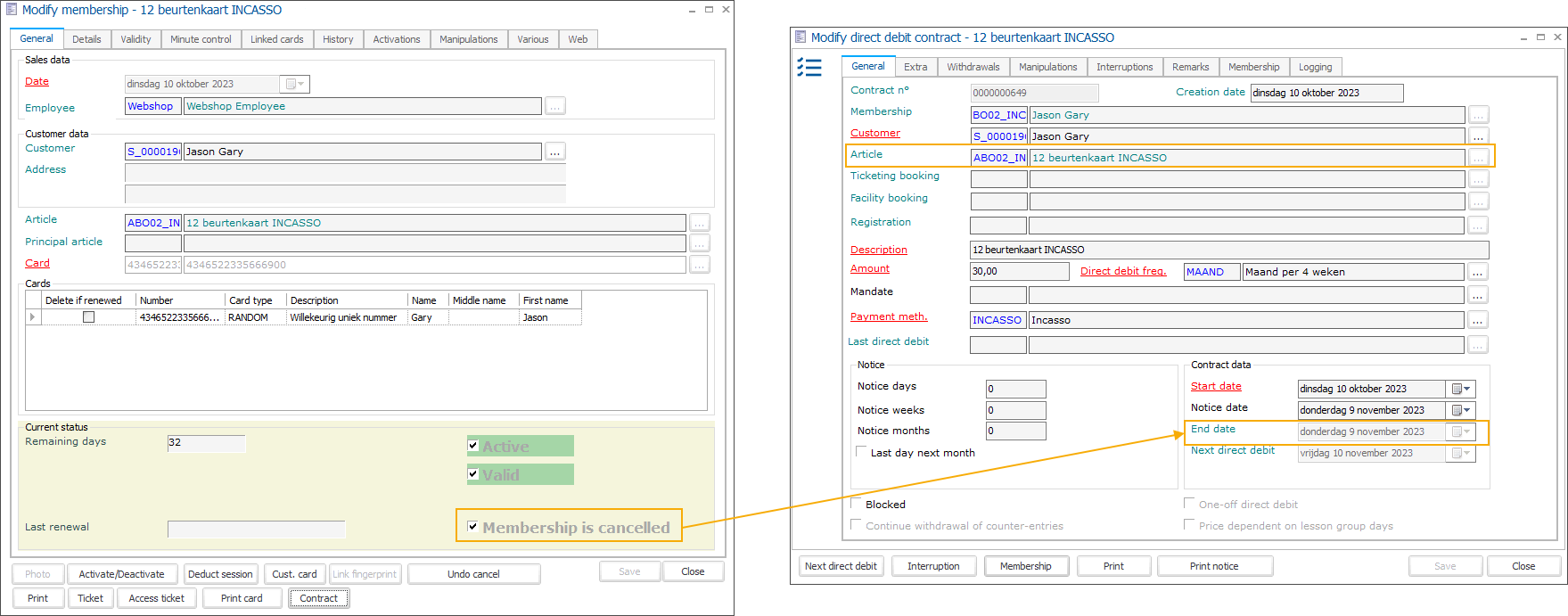
Task: Open the Interruptions tab
Action: [1124, 67]
